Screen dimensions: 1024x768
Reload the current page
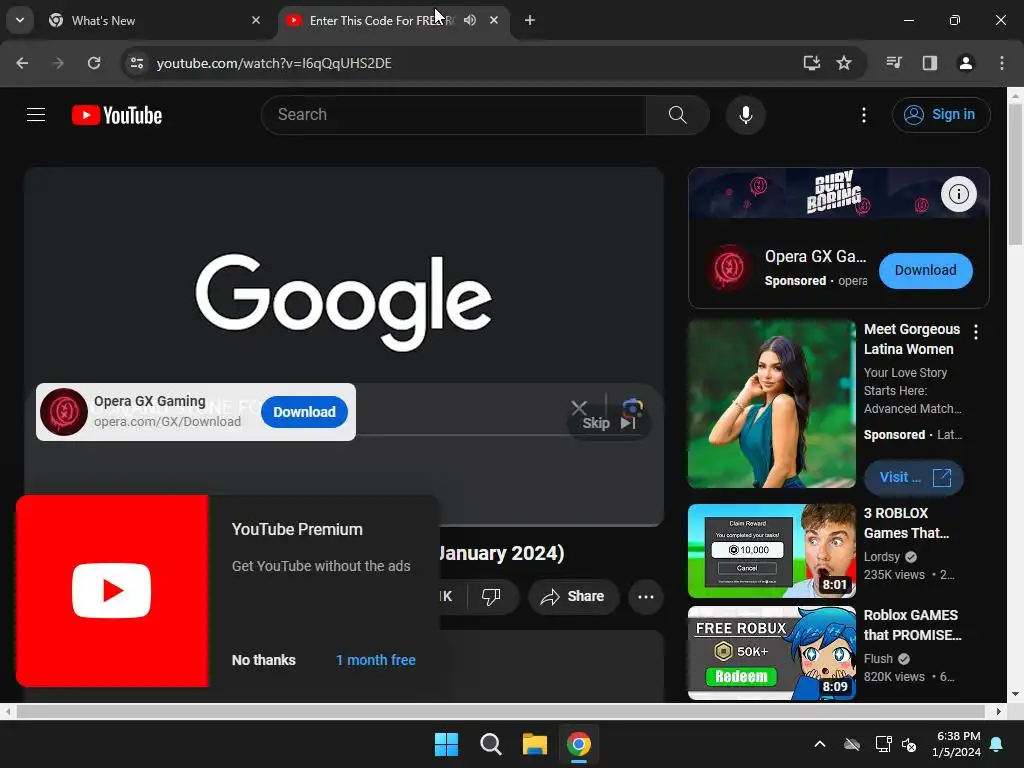point(94,63)
